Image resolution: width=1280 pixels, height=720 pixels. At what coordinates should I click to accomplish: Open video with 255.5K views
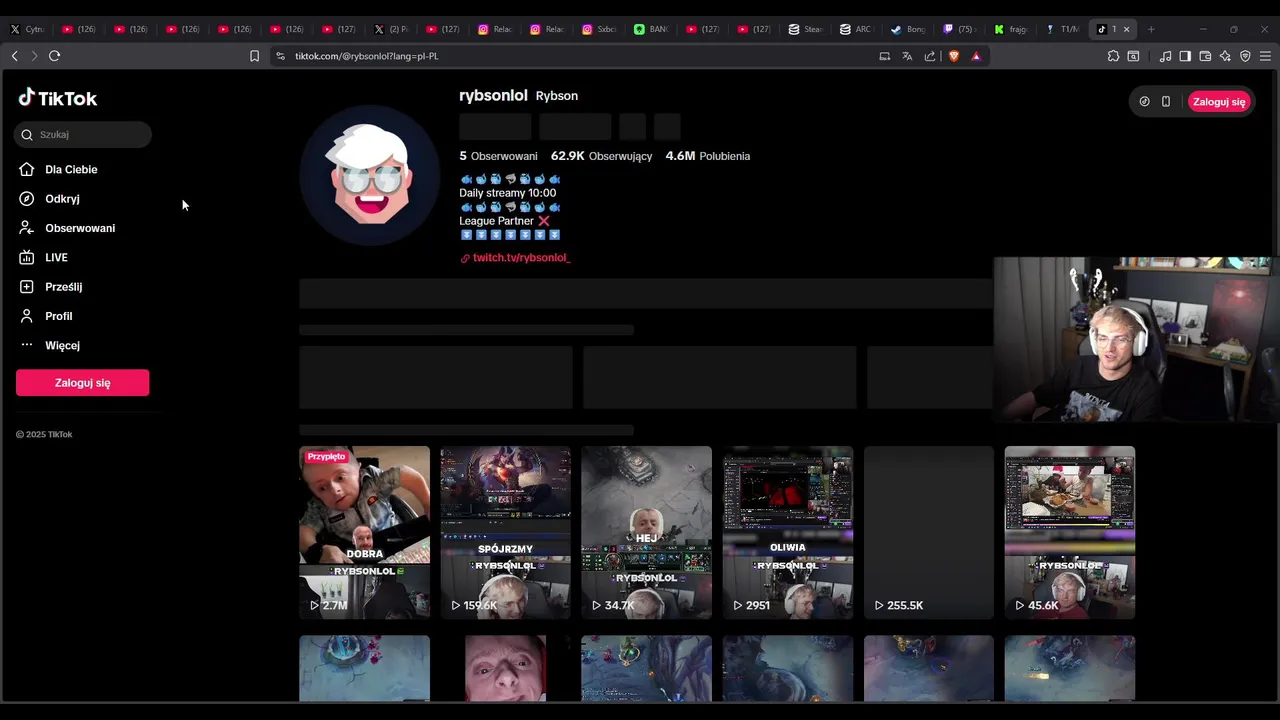click(929, 532)
